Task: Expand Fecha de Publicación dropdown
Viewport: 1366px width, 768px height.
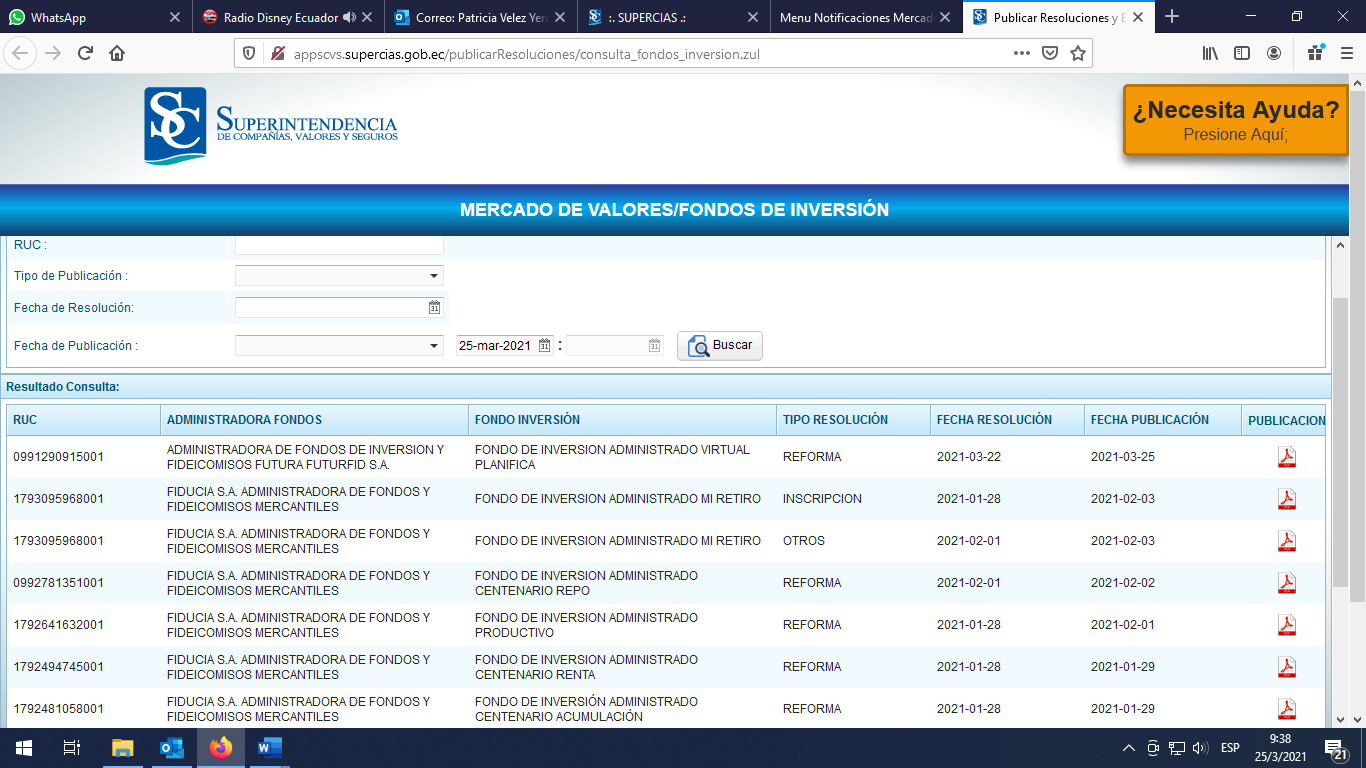Action: coord(434,346)
